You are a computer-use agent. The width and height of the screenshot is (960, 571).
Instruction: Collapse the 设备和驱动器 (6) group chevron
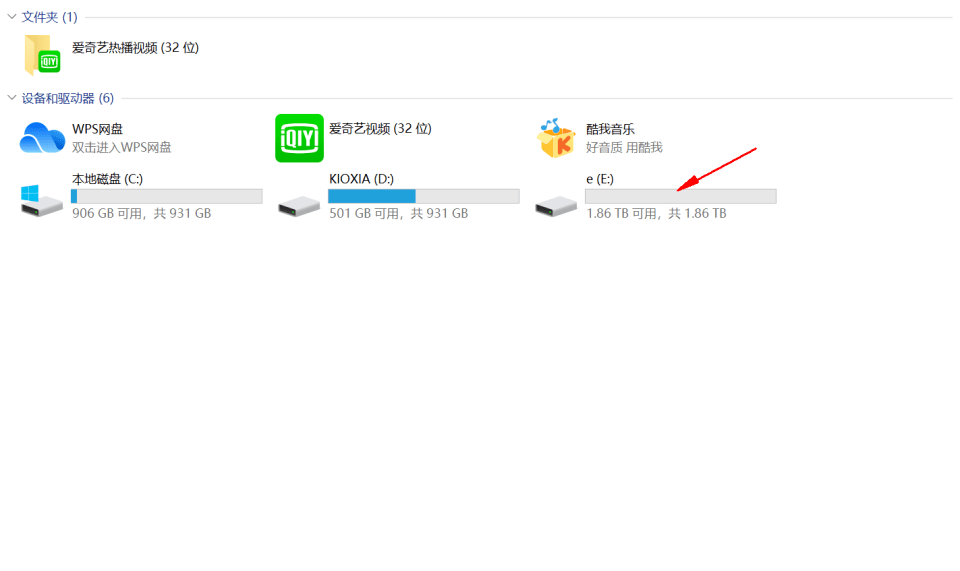tap(12, 98)
